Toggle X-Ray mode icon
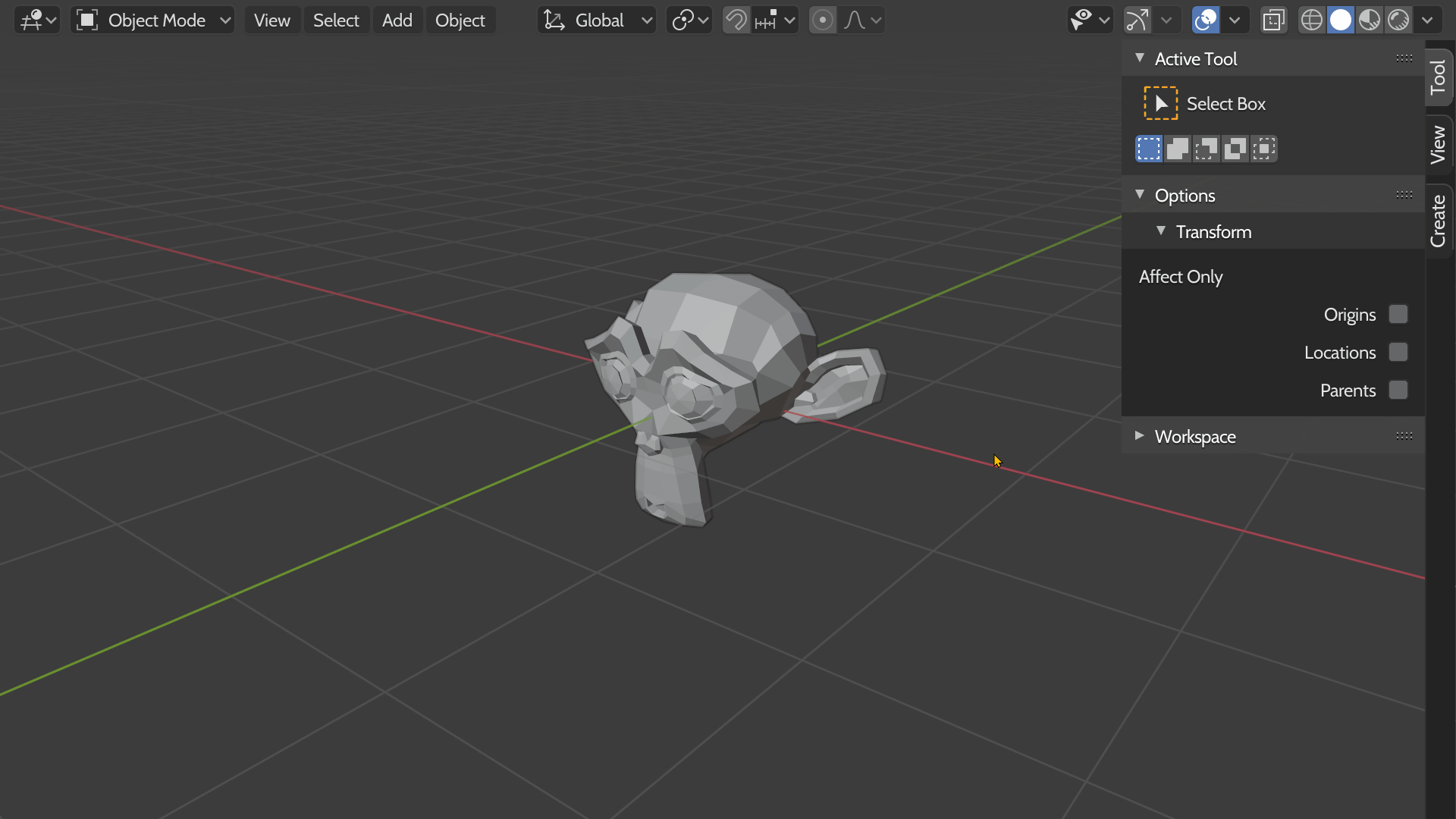 pyautogui.click(x=1273, y=20)
